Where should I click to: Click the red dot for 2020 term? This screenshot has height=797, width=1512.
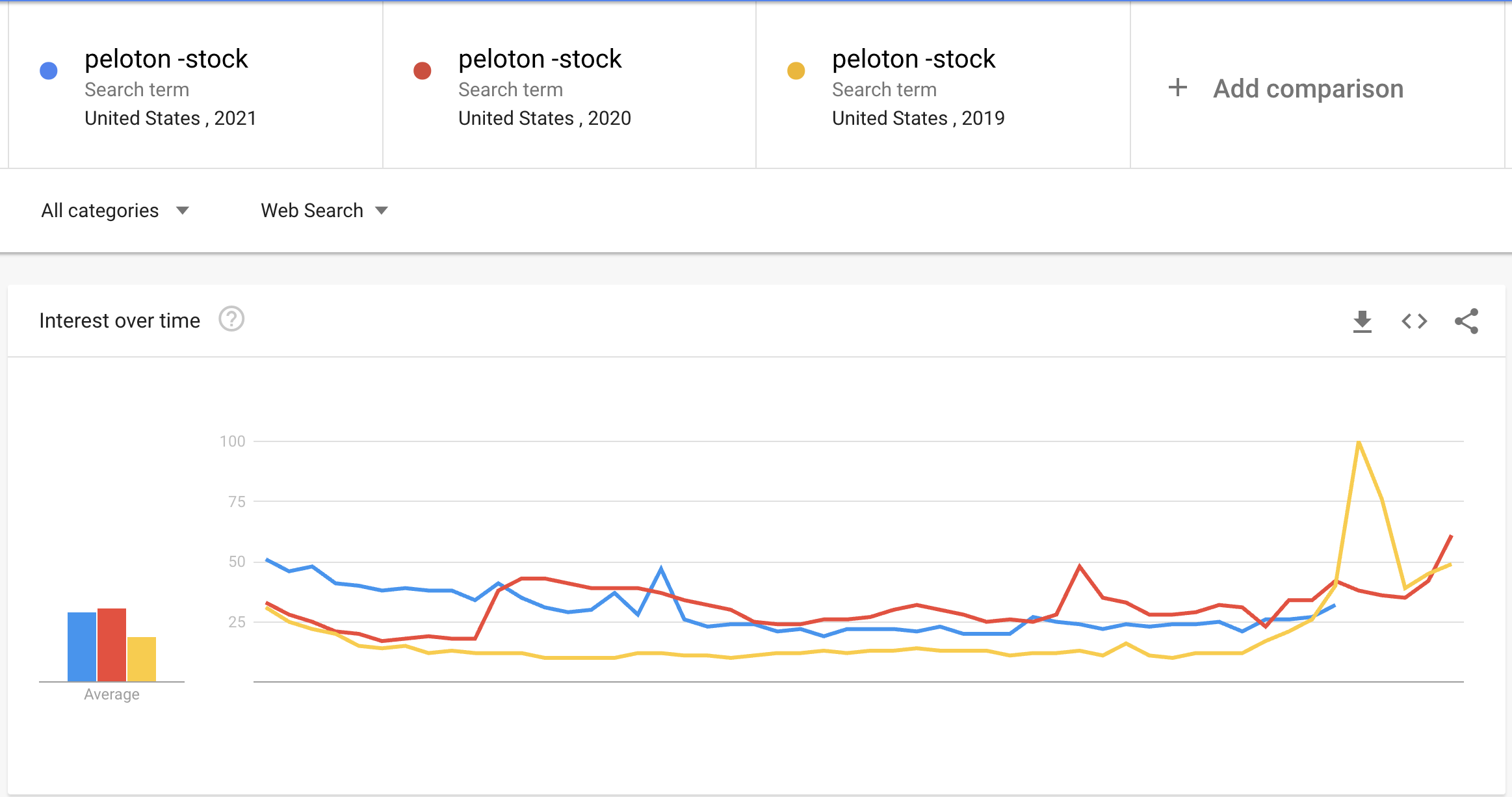[423, 71]
